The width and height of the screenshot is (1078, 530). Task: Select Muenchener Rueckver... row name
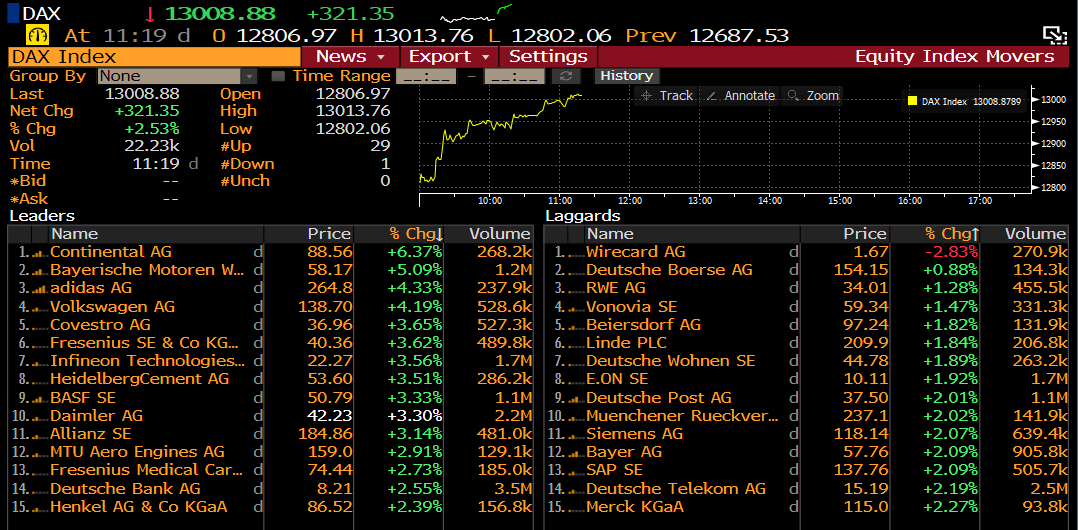click(682, 416)
